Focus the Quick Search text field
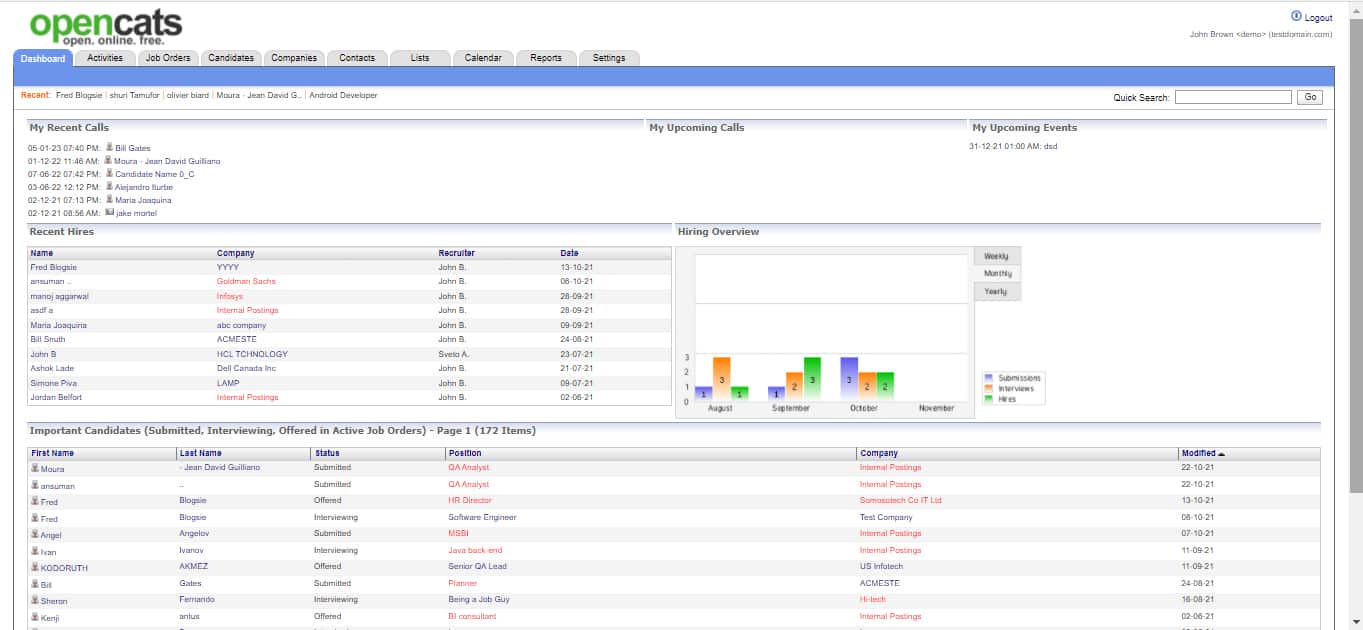This screenshot has width=1363, height=630. (x=1233, y=97)
